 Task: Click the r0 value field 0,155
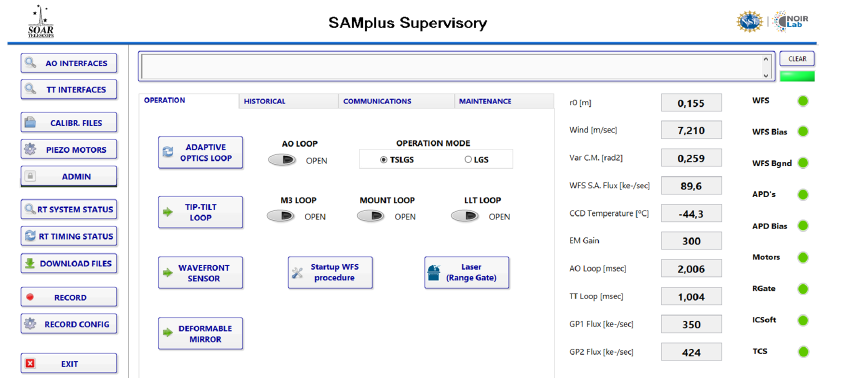(x=691, y=102)
